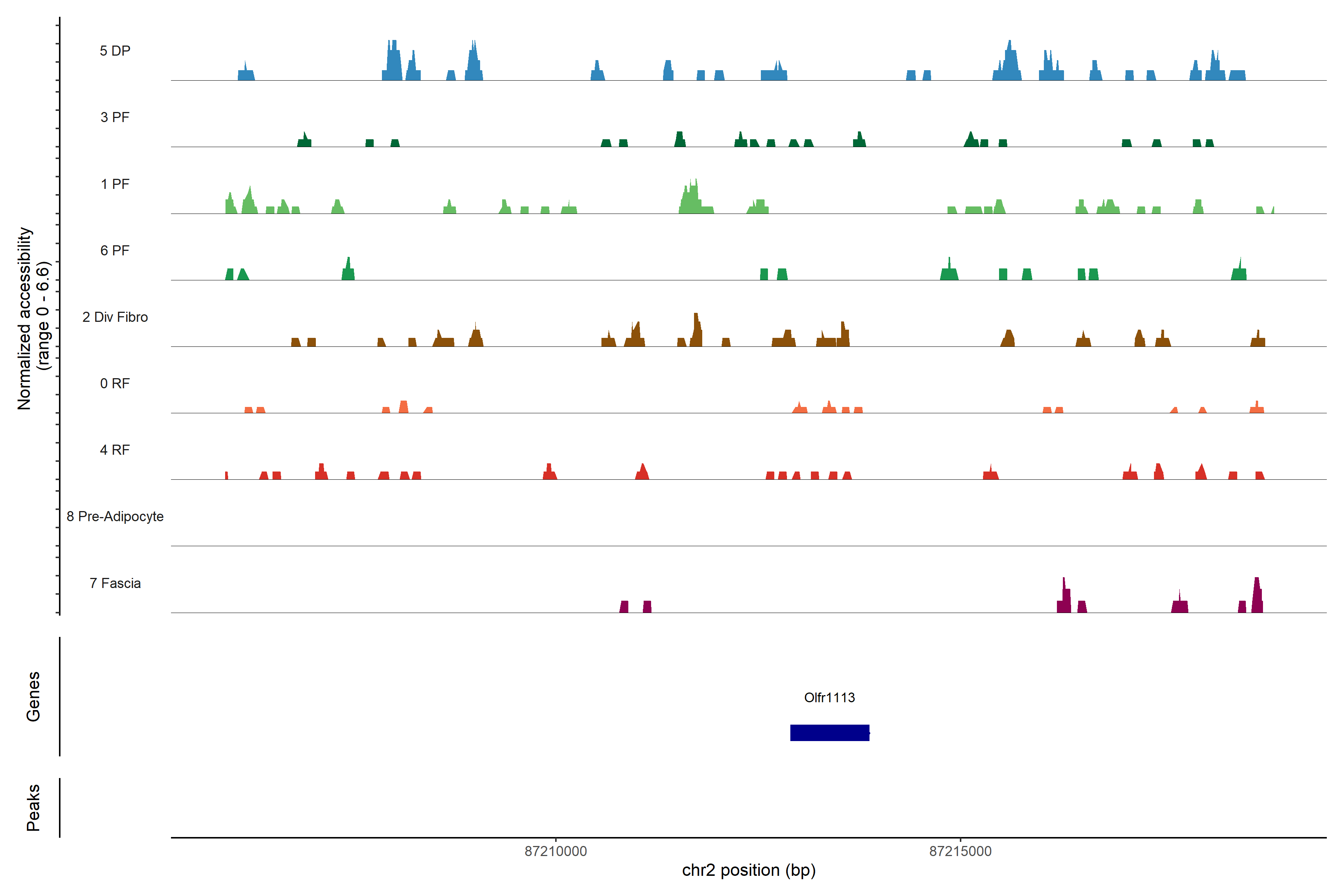This screenshot has height=896, width=1344.
Task: Click the Peaks panel label
Action: click(x=33, y=808)
